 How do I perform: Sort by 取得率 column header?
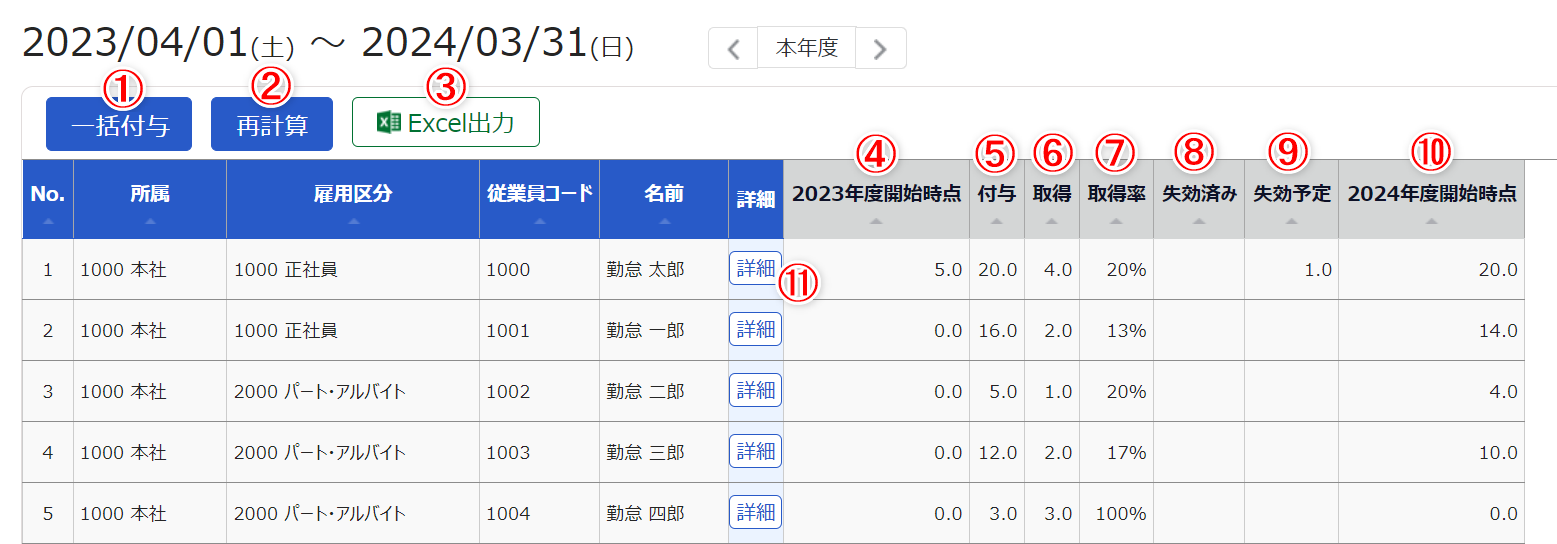point(1116,199)
